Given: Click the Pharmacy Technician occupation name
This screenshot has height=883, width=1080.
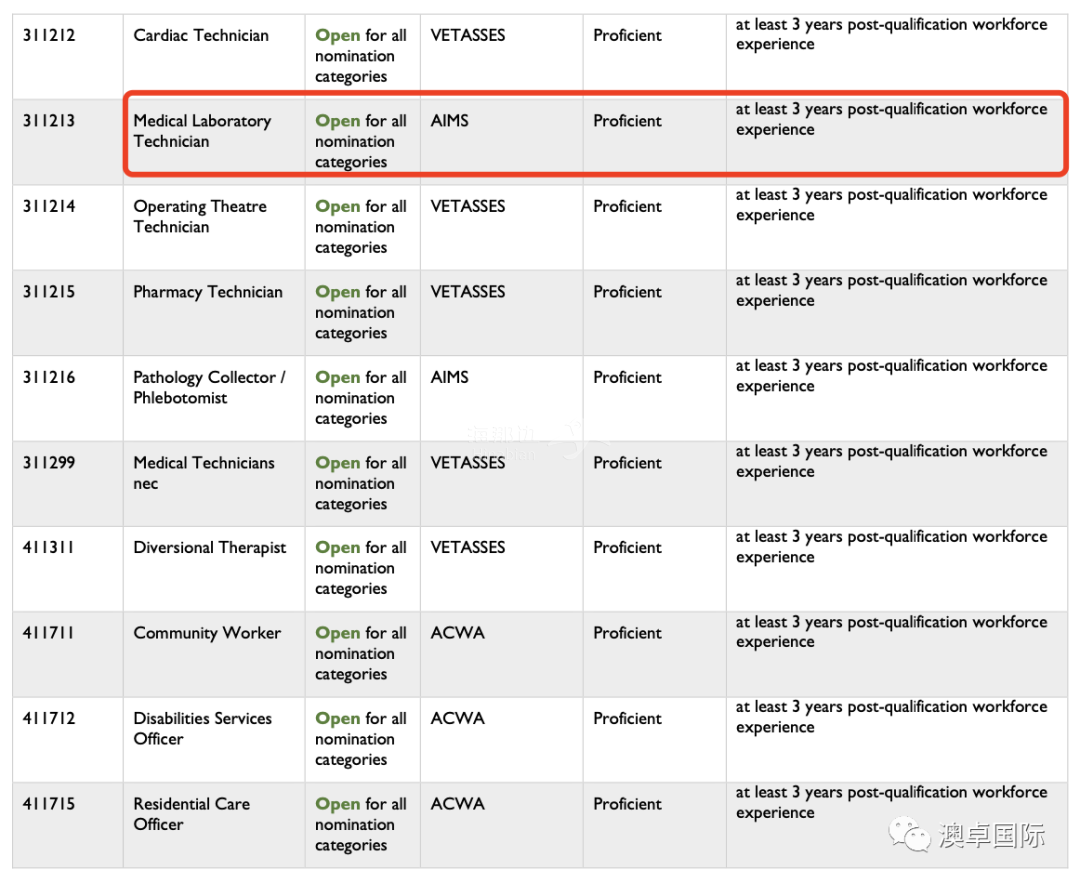Looking at the screenshot, I should (x=208, y=292).
